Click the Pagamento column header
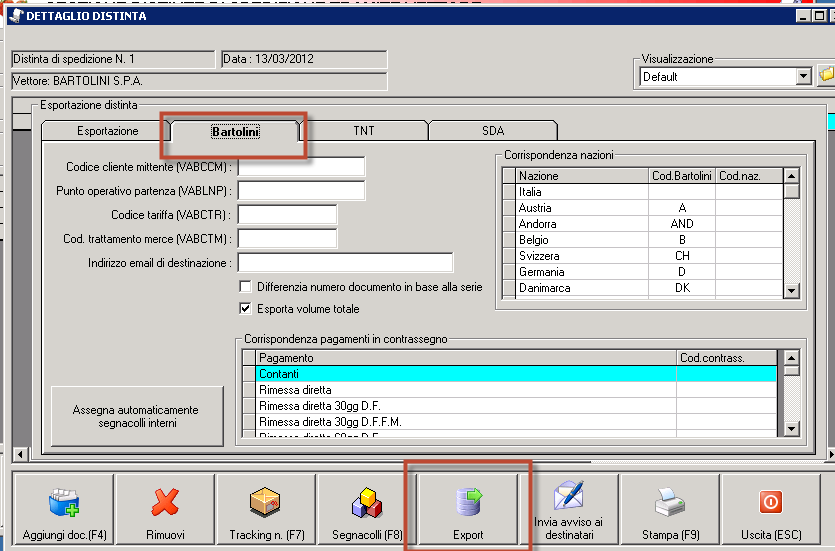 pos(466,358)
